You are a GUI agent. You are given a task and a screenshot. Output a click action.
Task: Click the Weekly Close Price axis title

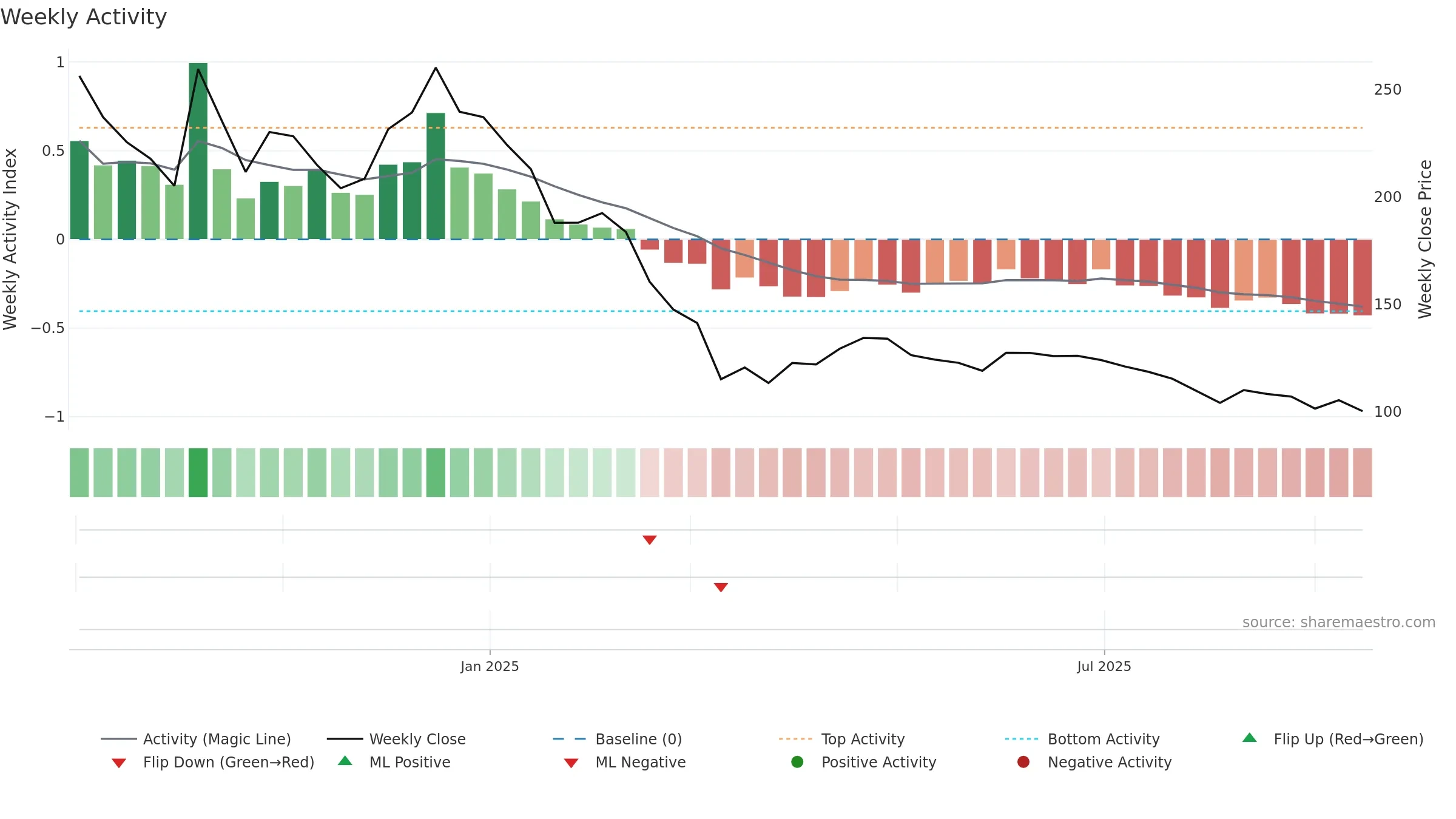(x=1425, y=239)
